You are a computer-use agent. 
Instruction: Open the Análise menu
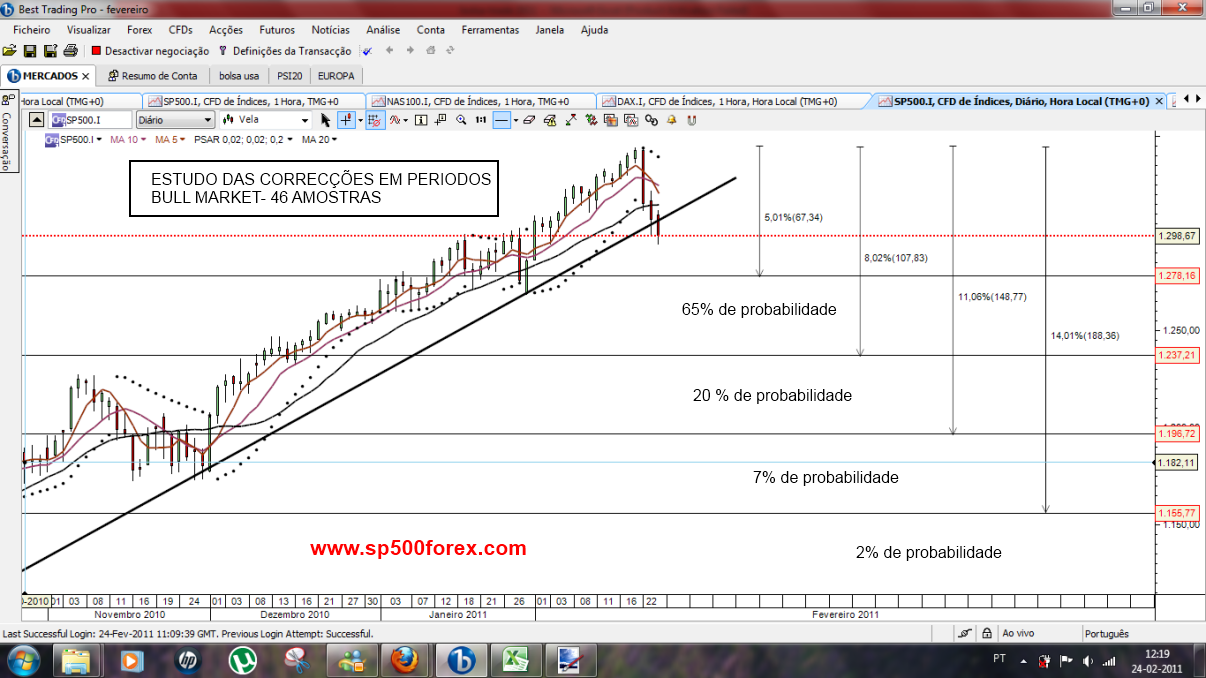(383, 30)
